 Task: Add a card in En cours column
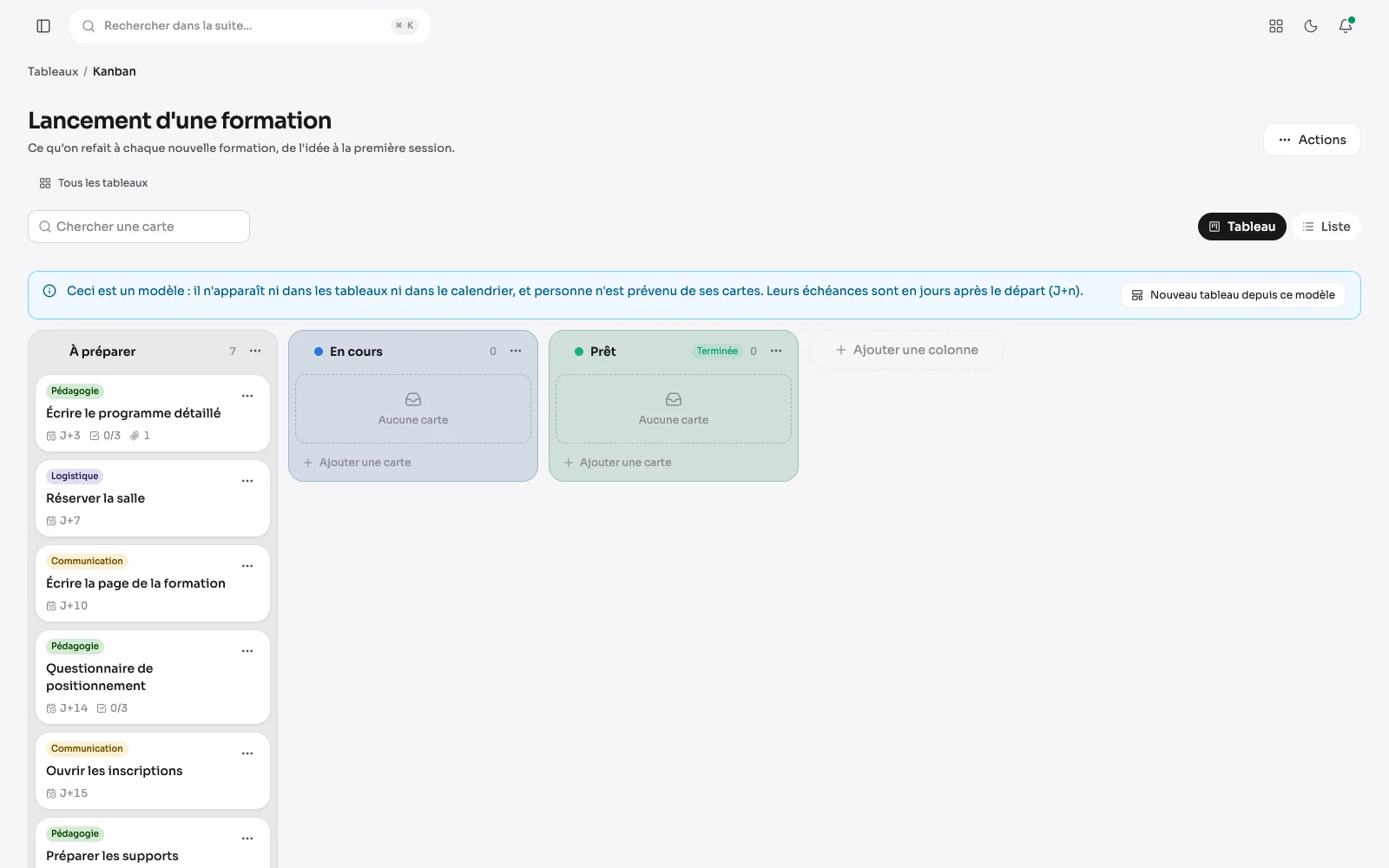pos(357,463)
